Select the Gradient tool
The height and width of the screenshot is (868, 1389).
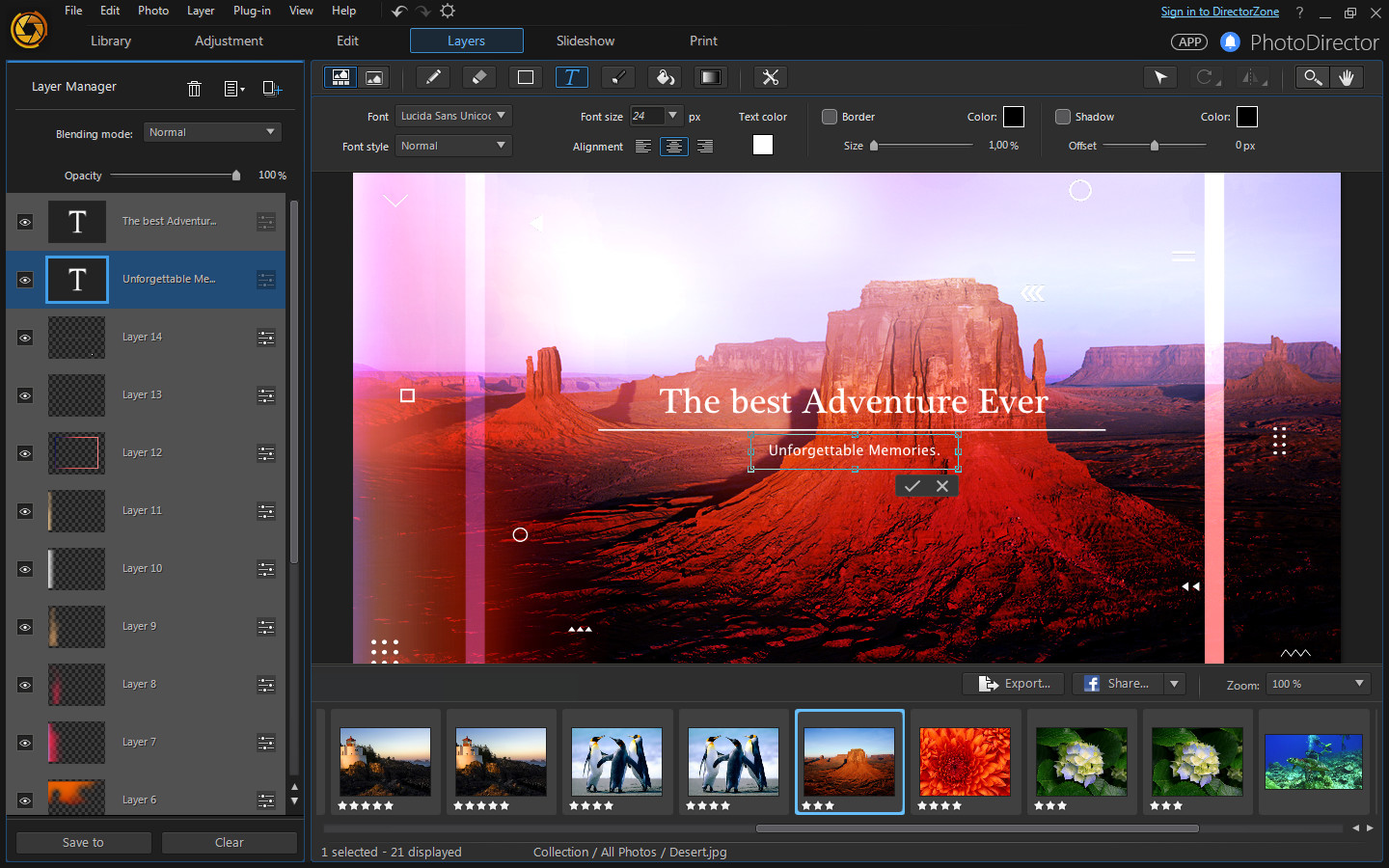coord(711,77)
